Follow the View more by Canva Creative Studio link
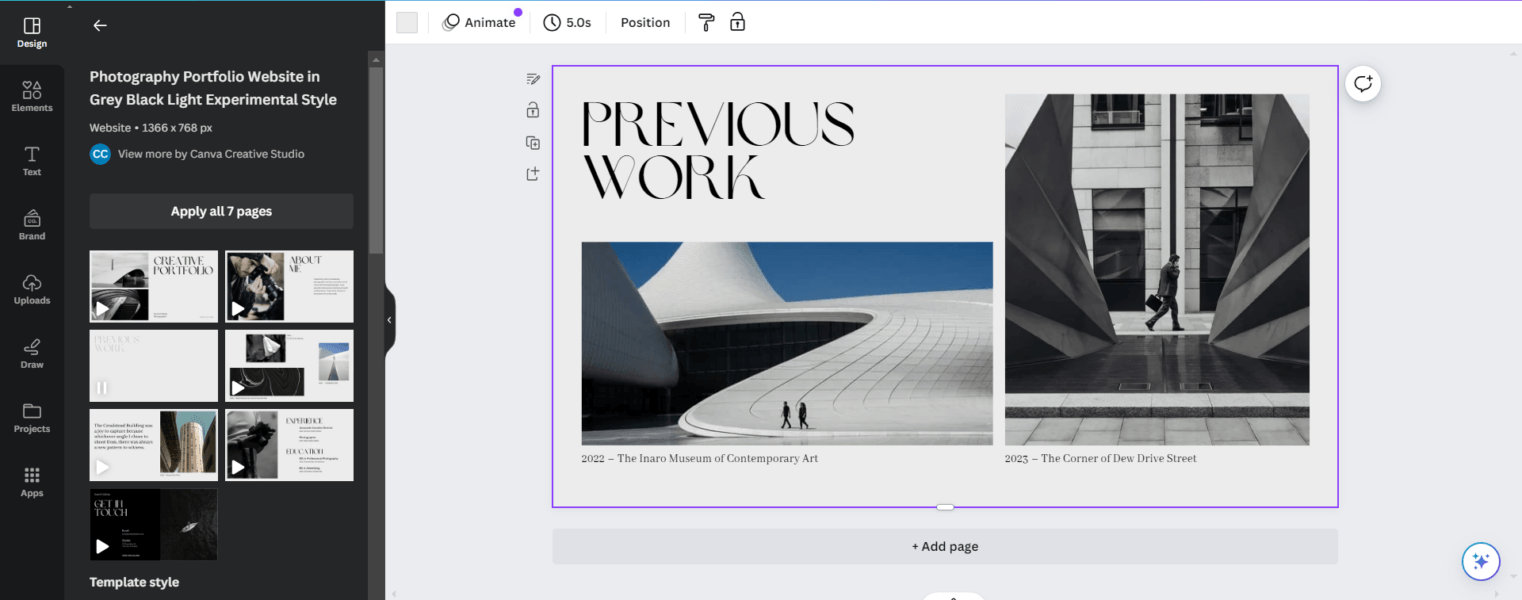Viewport: 1522px width, 600px height. [x=210, y=154]
